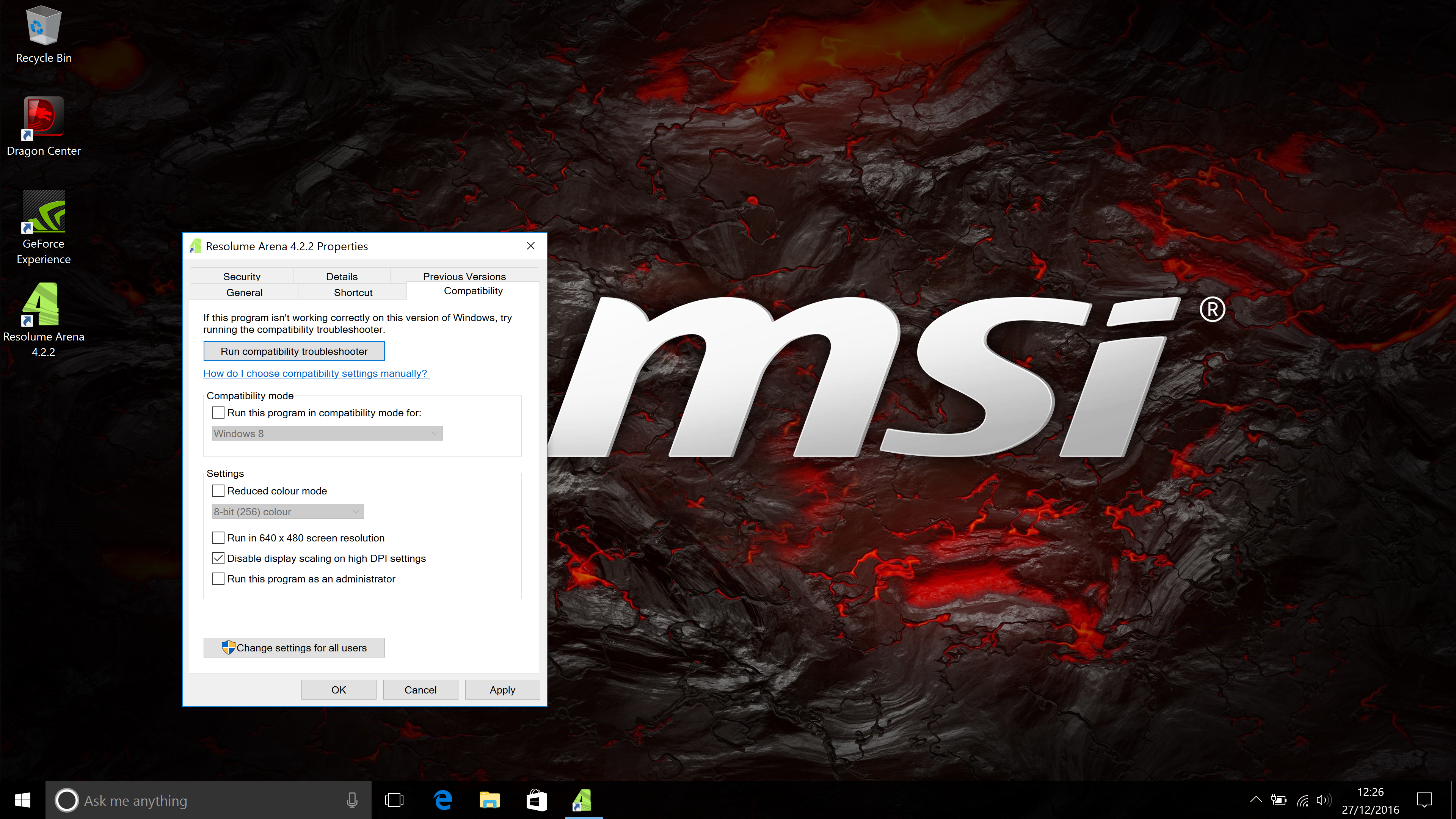This screenshot has width=1456, height=819.
Task: Tick Run this program as an administrator
Action: click(218, 579)
